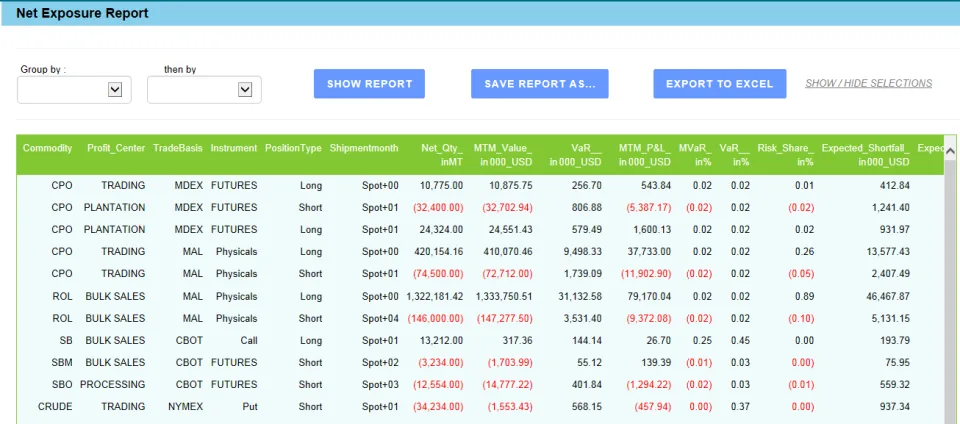Click the Profit_Center column header
Viewport: 960px width, 424px height.
[x=116, y=148]
